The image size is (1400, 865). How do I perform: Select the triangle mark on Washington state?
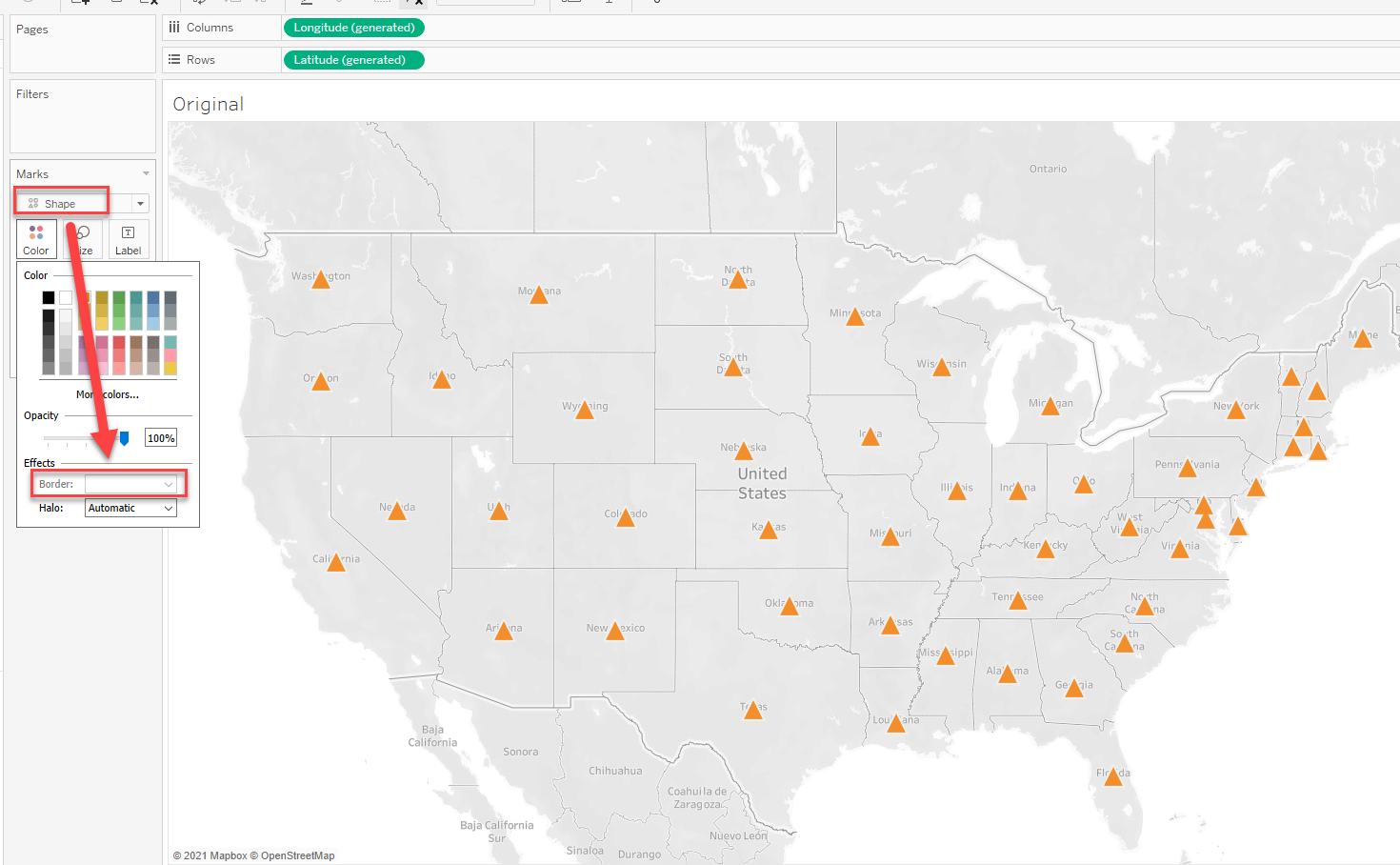321,280
